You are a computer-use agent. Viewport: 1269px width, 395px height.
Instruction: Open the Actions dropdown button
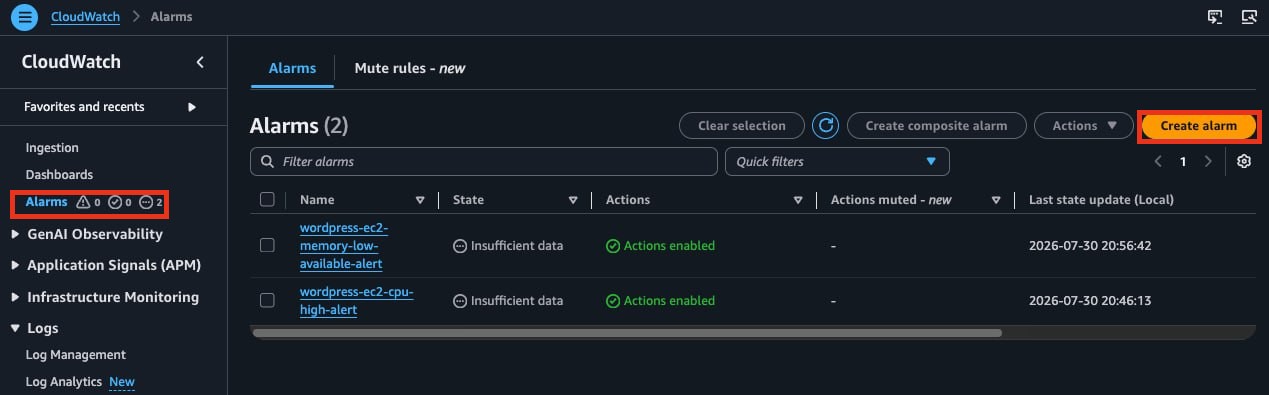(x=1083, y=125)
